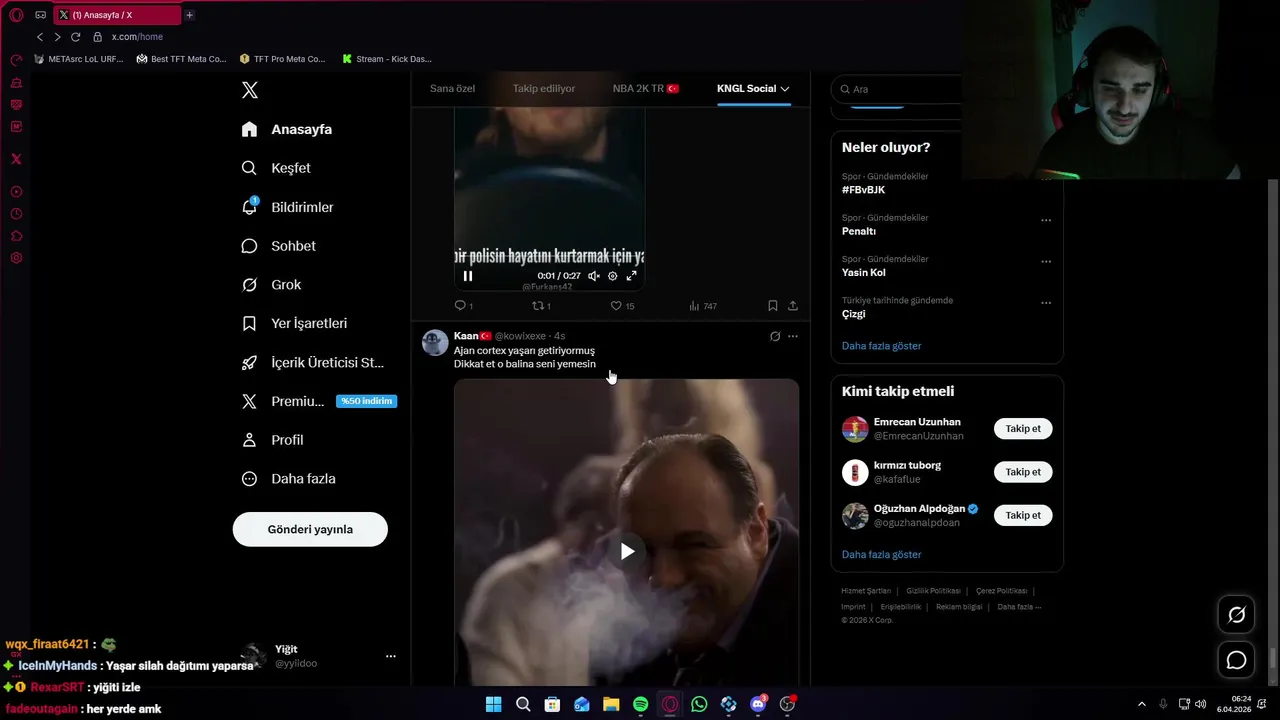Pause the playing video
The image size is (1280, 720).
468,276
